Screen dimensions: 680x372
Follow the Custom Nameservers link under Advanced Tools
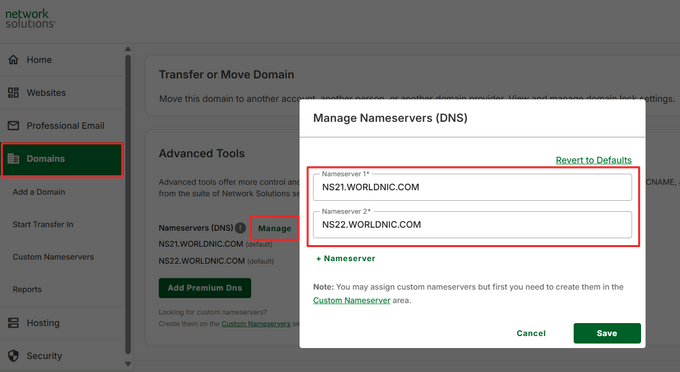[x=256, y=323]
